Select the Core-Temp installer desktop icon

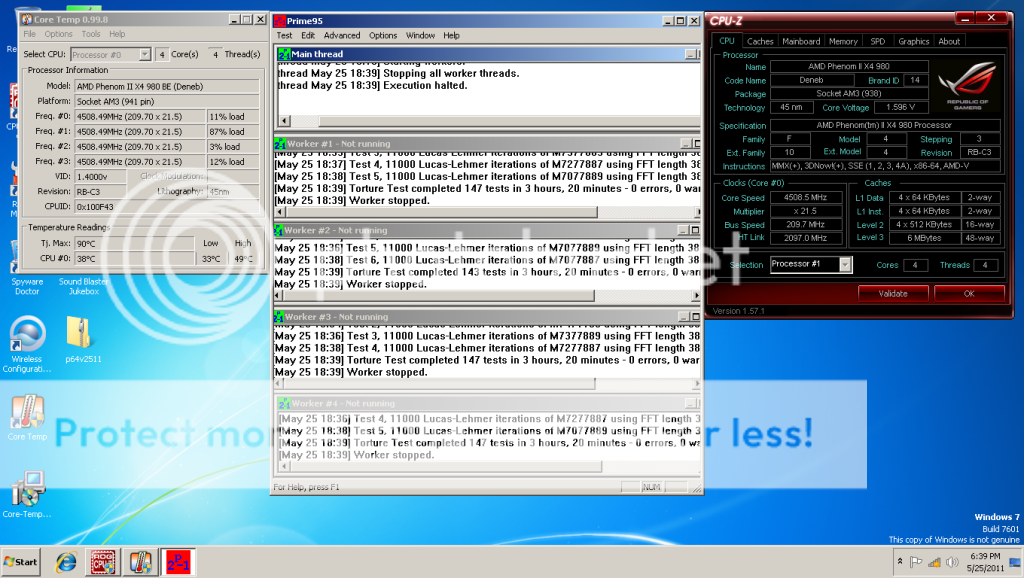(x=27, y=494)
